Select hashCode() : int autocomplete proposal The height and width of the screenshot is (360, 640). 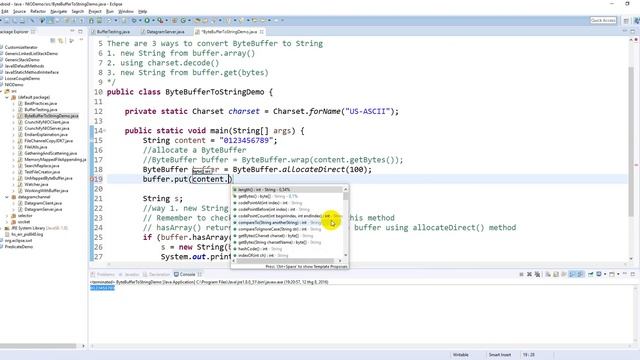tap(287, 249)
